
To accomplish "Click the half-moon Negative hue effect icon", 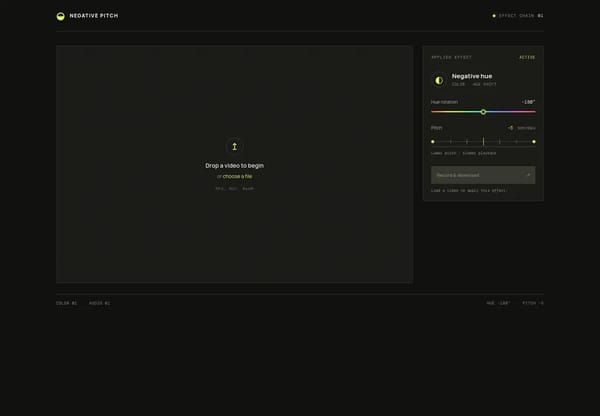I will (x=439, y=80).
